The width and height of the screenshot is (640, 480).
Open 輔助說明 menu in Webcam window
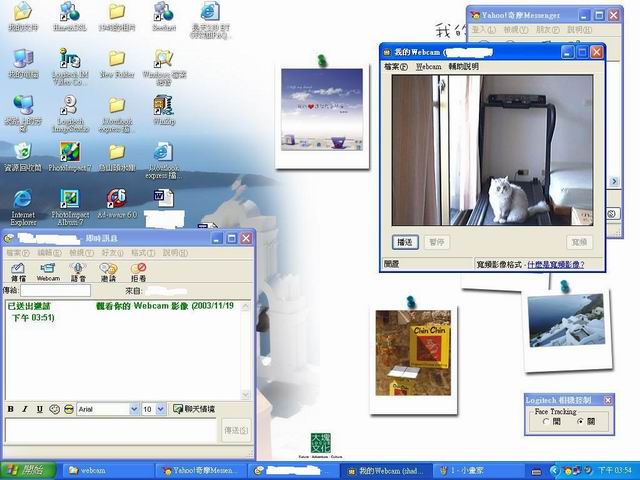tap(463, 67)
